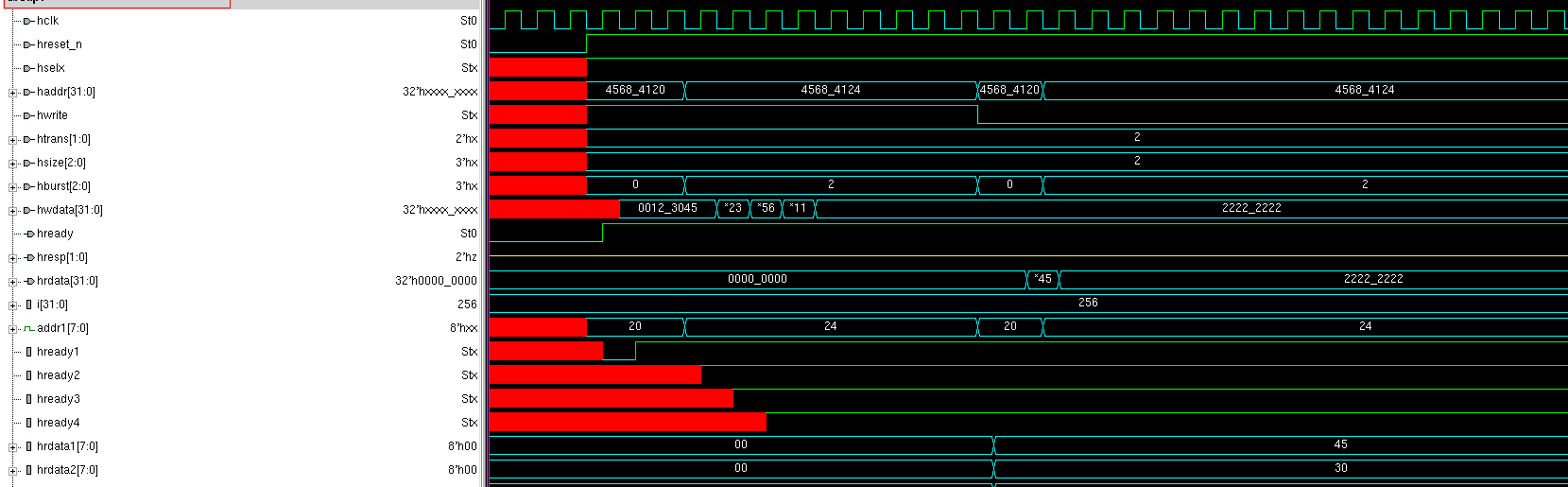
Task: Click the first 24 segment in addr1 waveform
Action: (x=831, y=326)
